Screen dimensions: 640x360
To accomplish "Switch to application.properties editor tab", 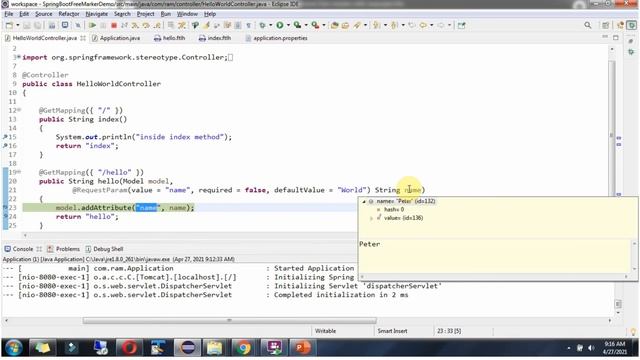I will click(276, 38).
